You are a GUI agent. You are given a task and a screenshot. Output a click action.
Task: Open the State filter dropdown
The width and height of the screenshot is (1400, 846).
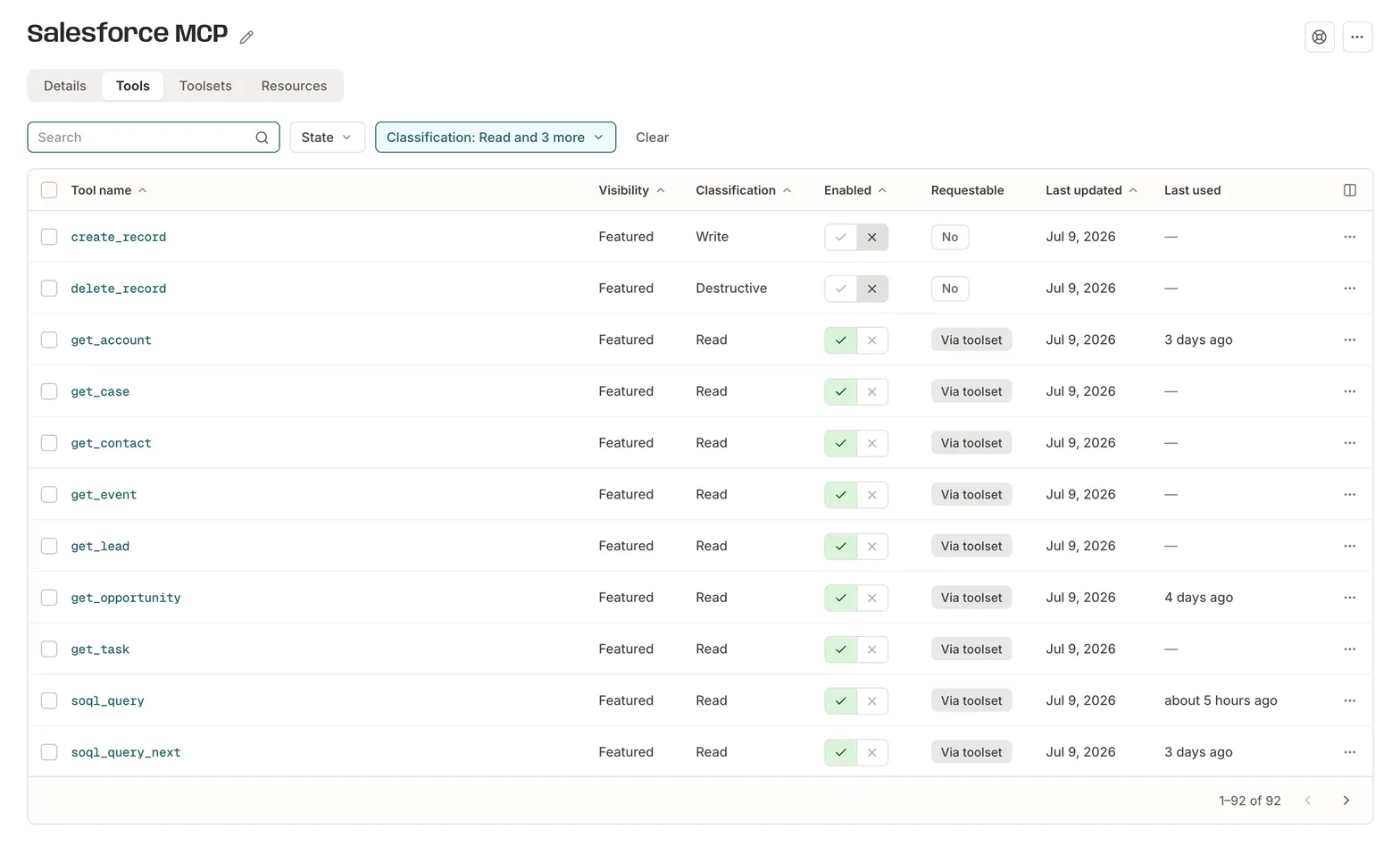pos(327,138)
